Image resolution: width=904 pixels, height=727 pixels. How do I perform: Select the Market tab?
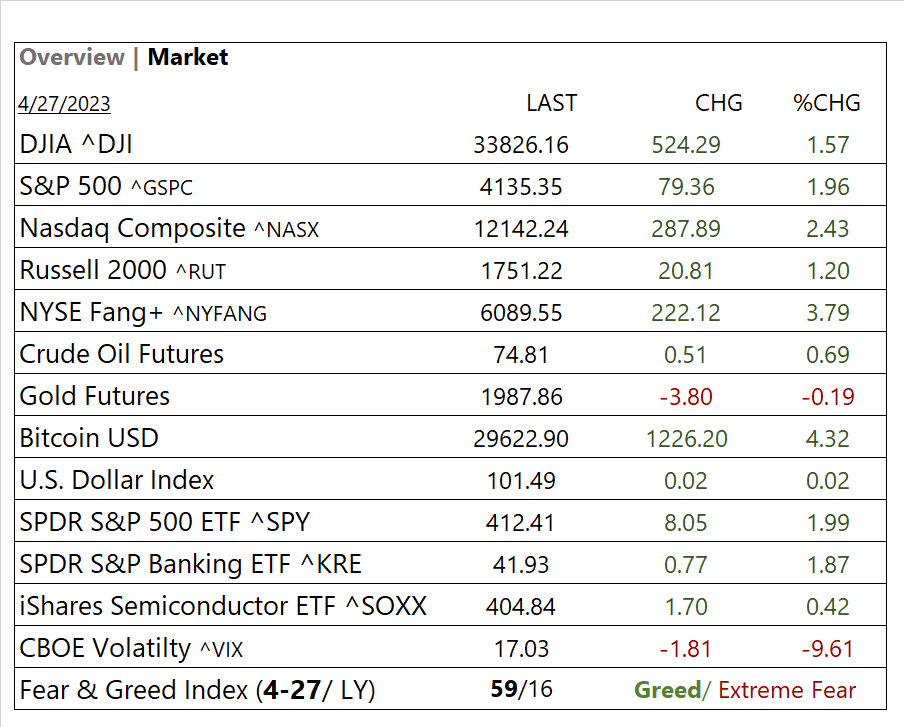point(188,58)
